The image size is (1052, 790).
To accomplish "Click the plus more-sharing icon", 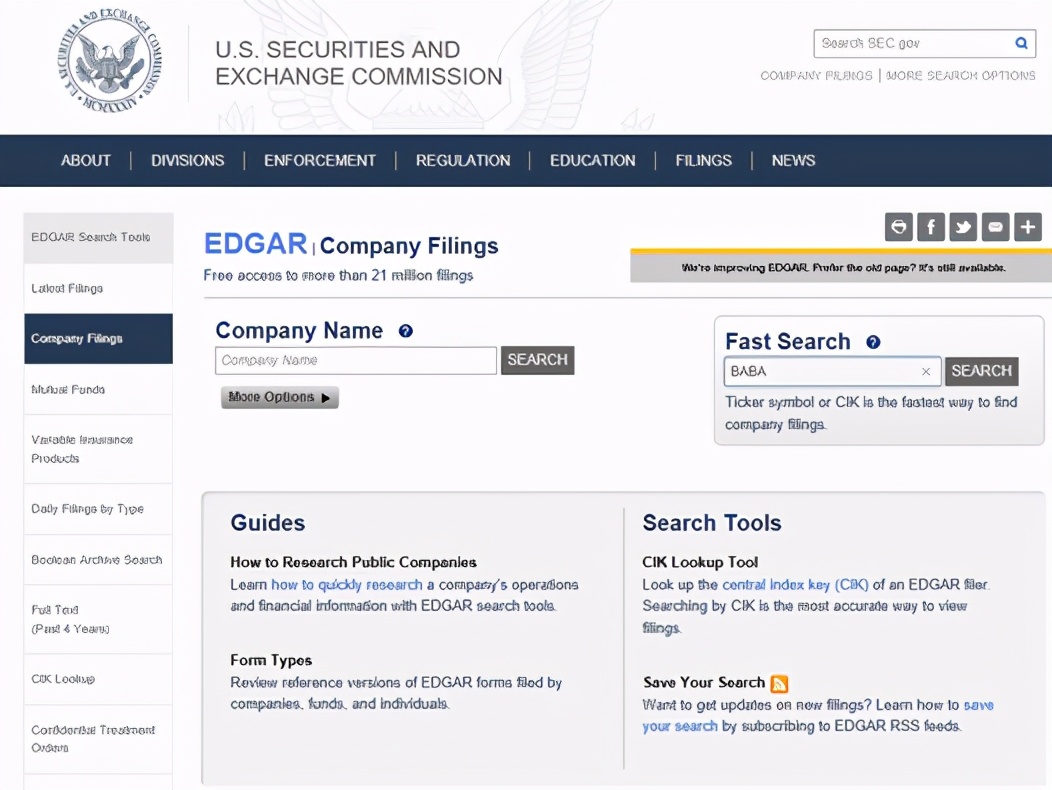I will click(1027, 227).
